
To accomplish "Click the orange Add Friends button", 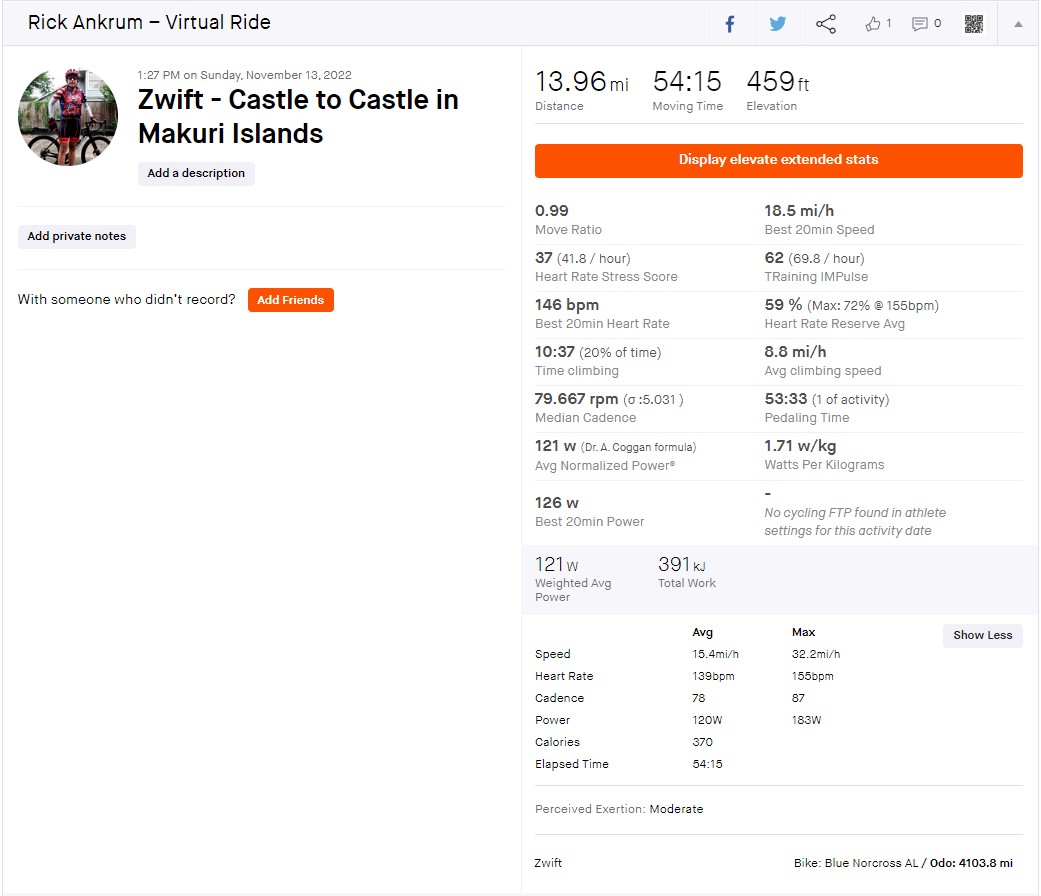I will pos(290,300).
